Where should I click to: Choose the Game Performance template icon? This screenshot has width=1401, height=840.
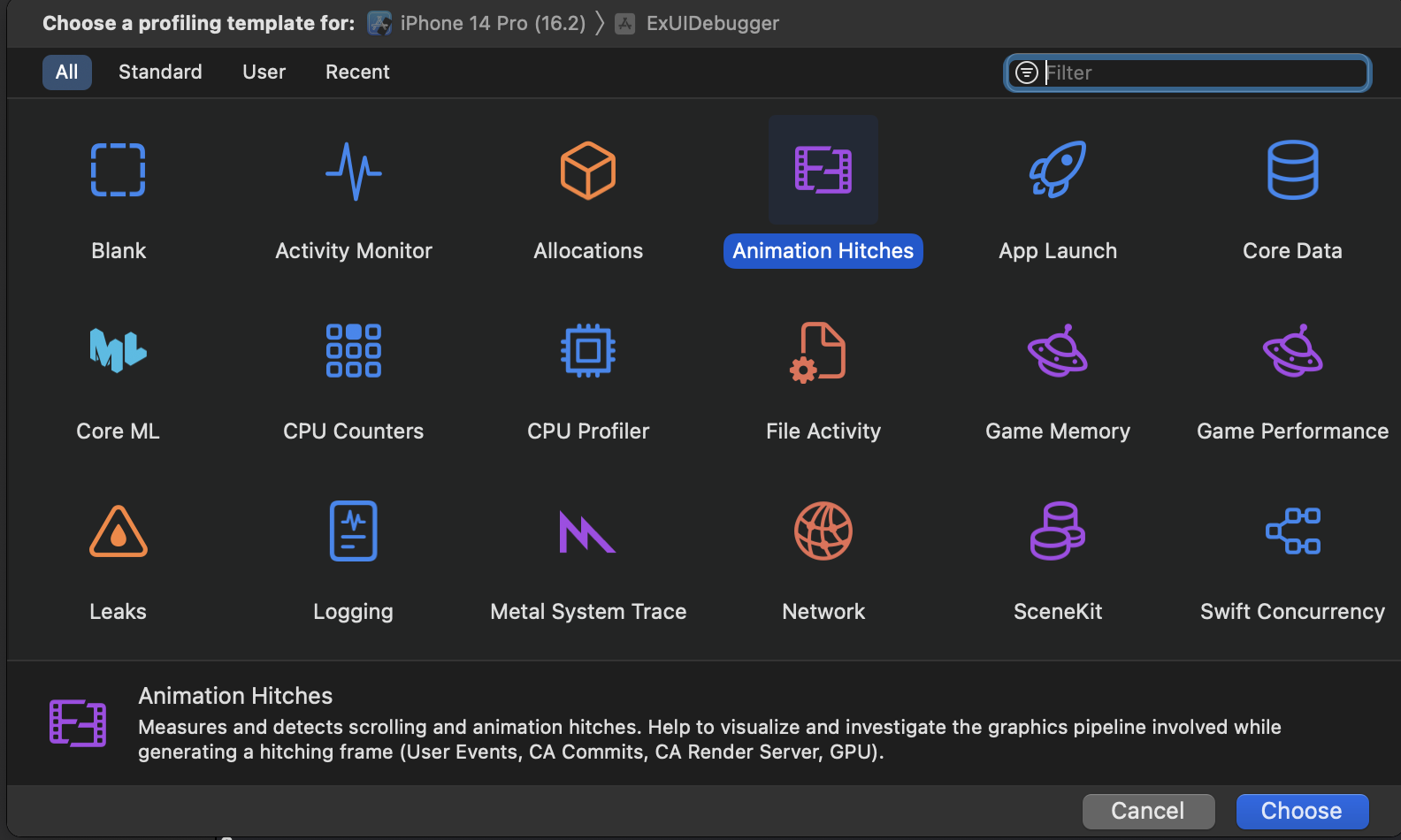point(1293,350)
